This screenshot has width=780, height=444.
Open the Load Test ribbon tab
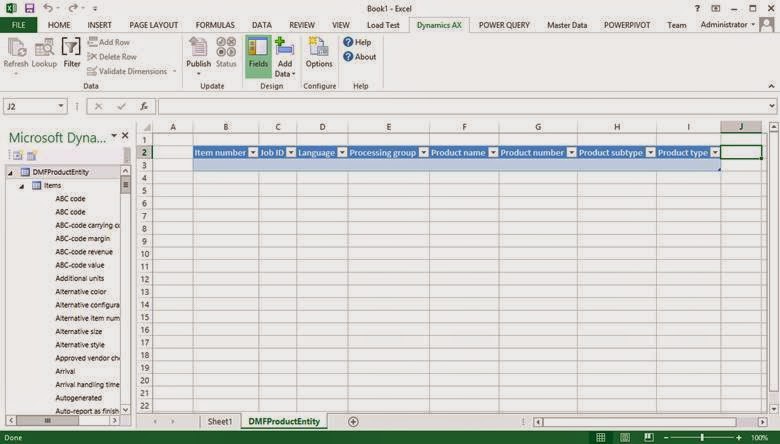383,25
